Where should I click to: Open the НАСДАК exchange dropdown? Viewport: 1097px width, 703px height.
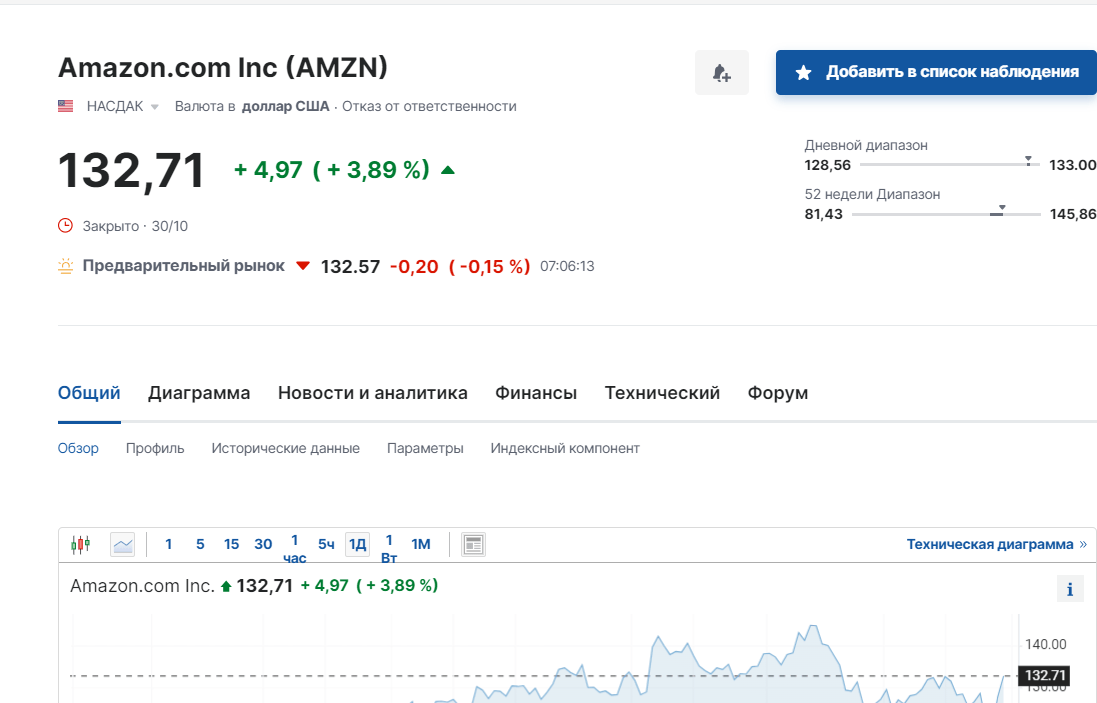point(155,107)
